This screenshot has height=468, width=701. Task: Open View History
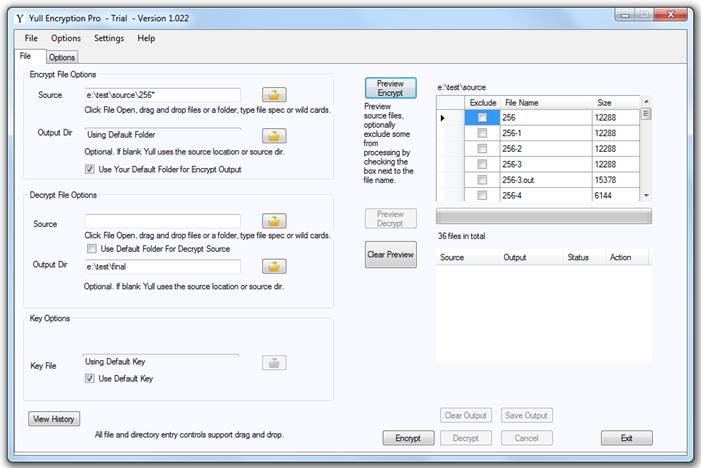click(54, 419)
